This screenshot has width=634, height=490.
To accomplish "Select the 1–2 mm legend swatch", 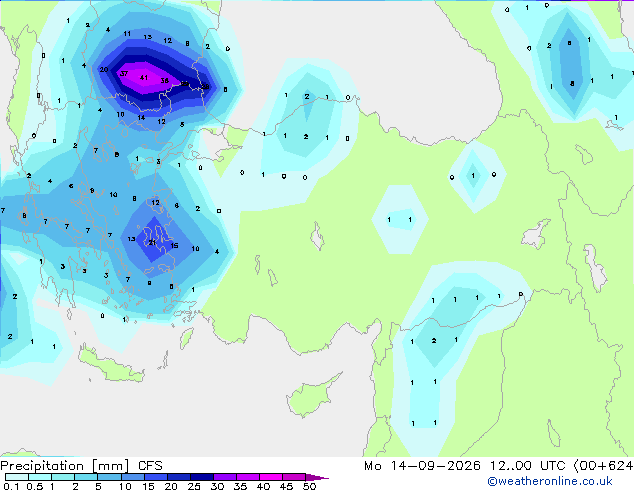I will (63, 477).
